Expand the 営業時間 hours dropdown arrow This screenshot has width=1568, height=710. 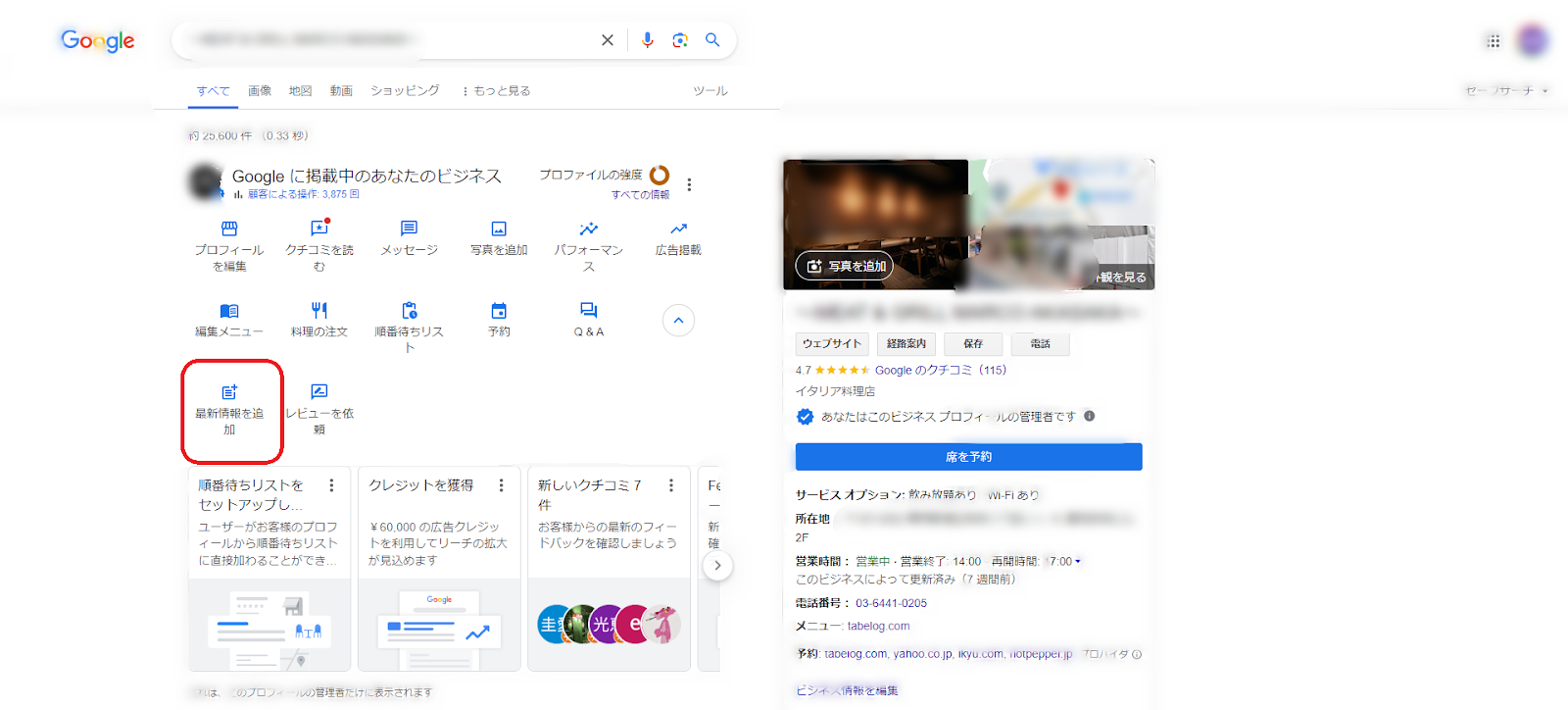(1078, 562)
